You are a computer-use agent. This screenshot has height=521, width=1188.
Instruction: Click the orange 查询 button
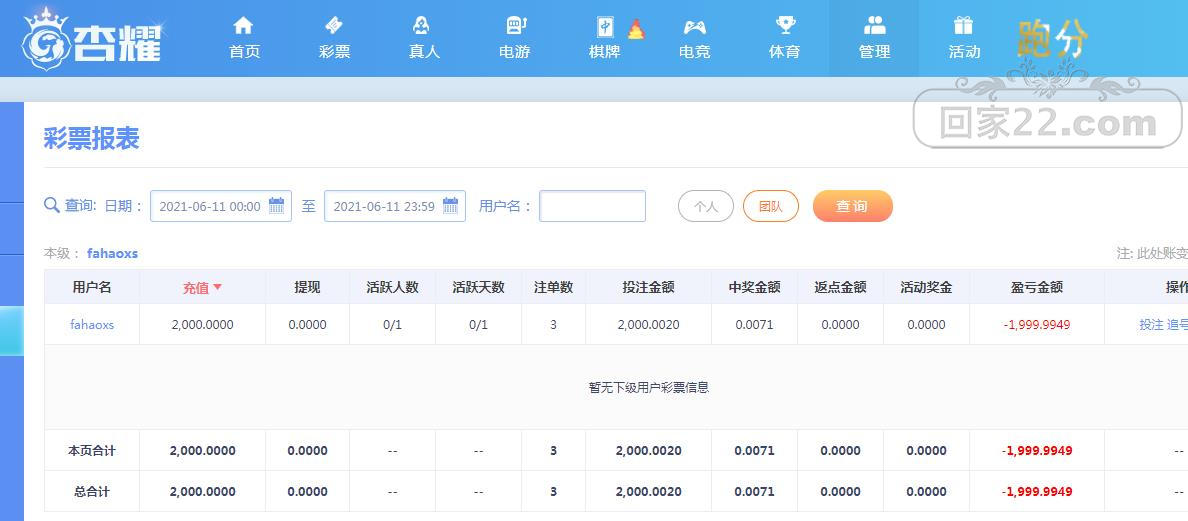852,206
